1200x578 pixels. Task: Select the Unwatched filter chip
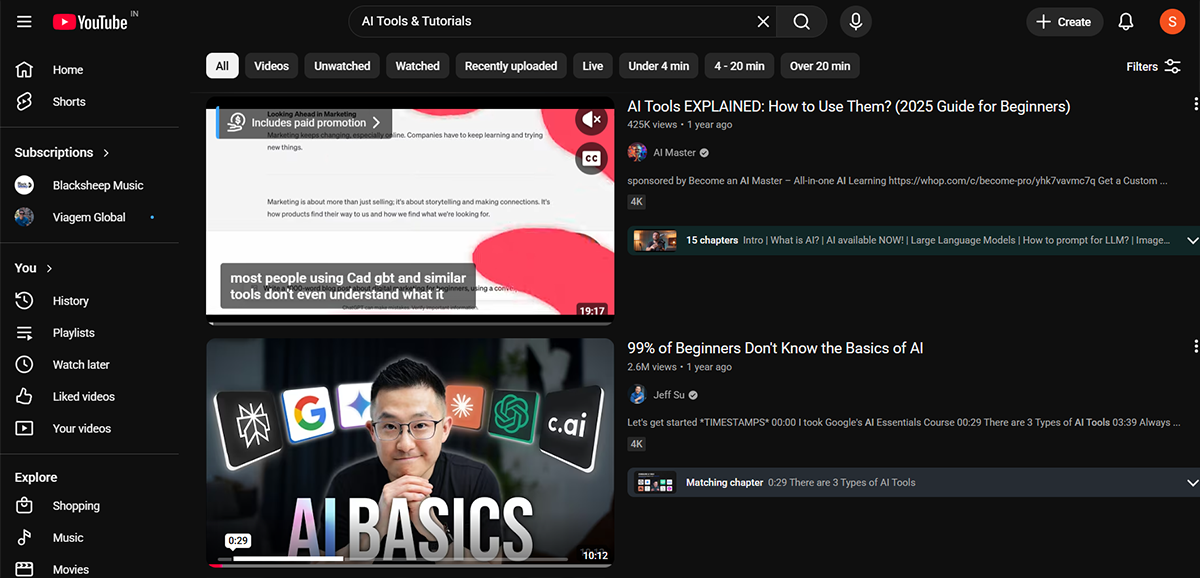[342, 66]
